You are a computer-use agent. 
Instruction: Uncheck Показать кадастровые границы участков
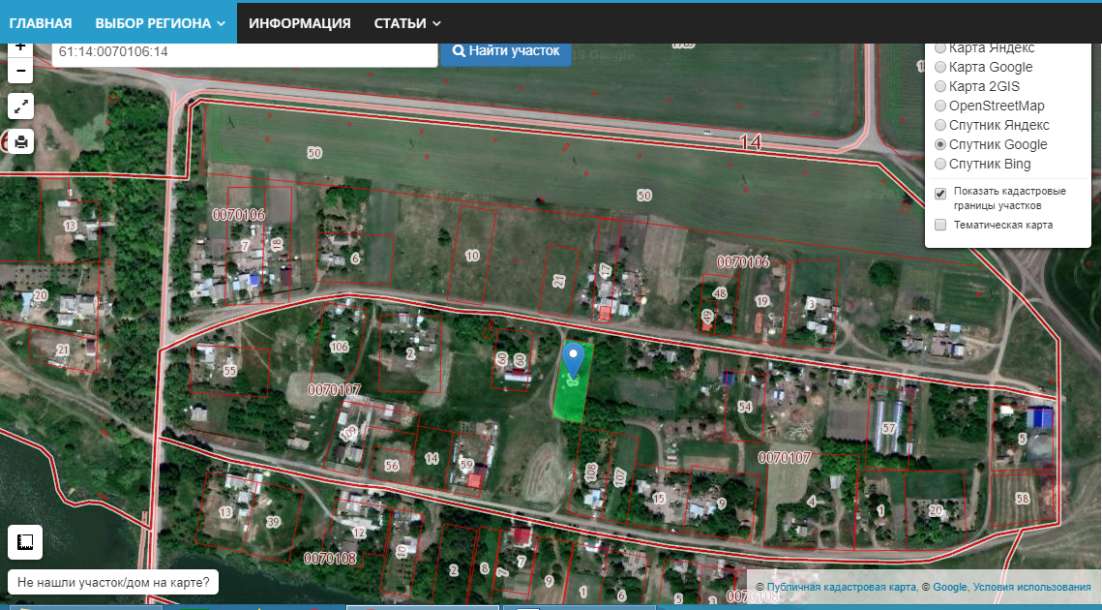940,193
